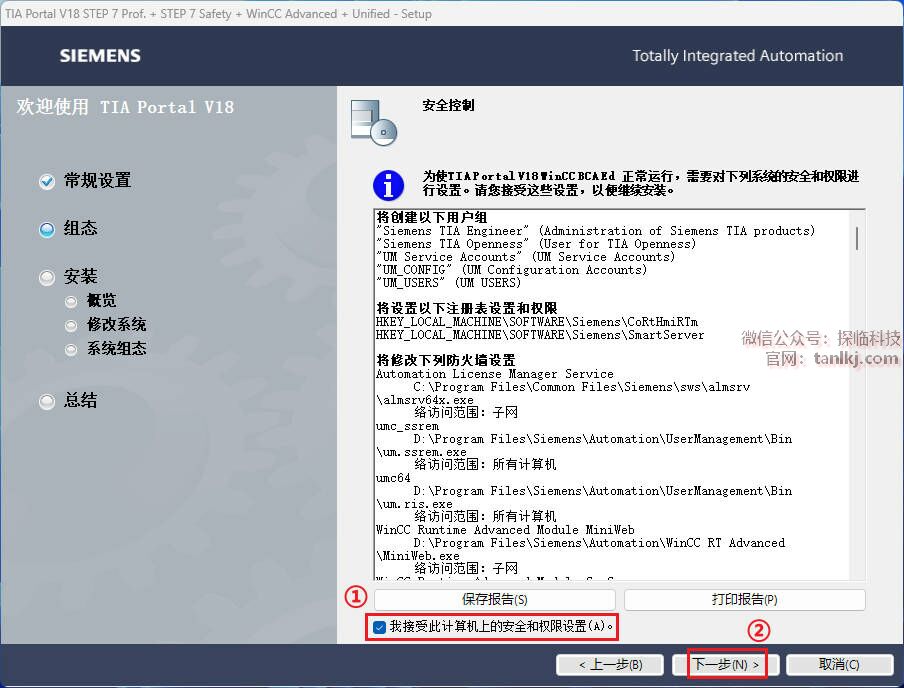Click the "Siemens TIA Engineer" user group line
The image size is (904, 688).
point(596,231)
